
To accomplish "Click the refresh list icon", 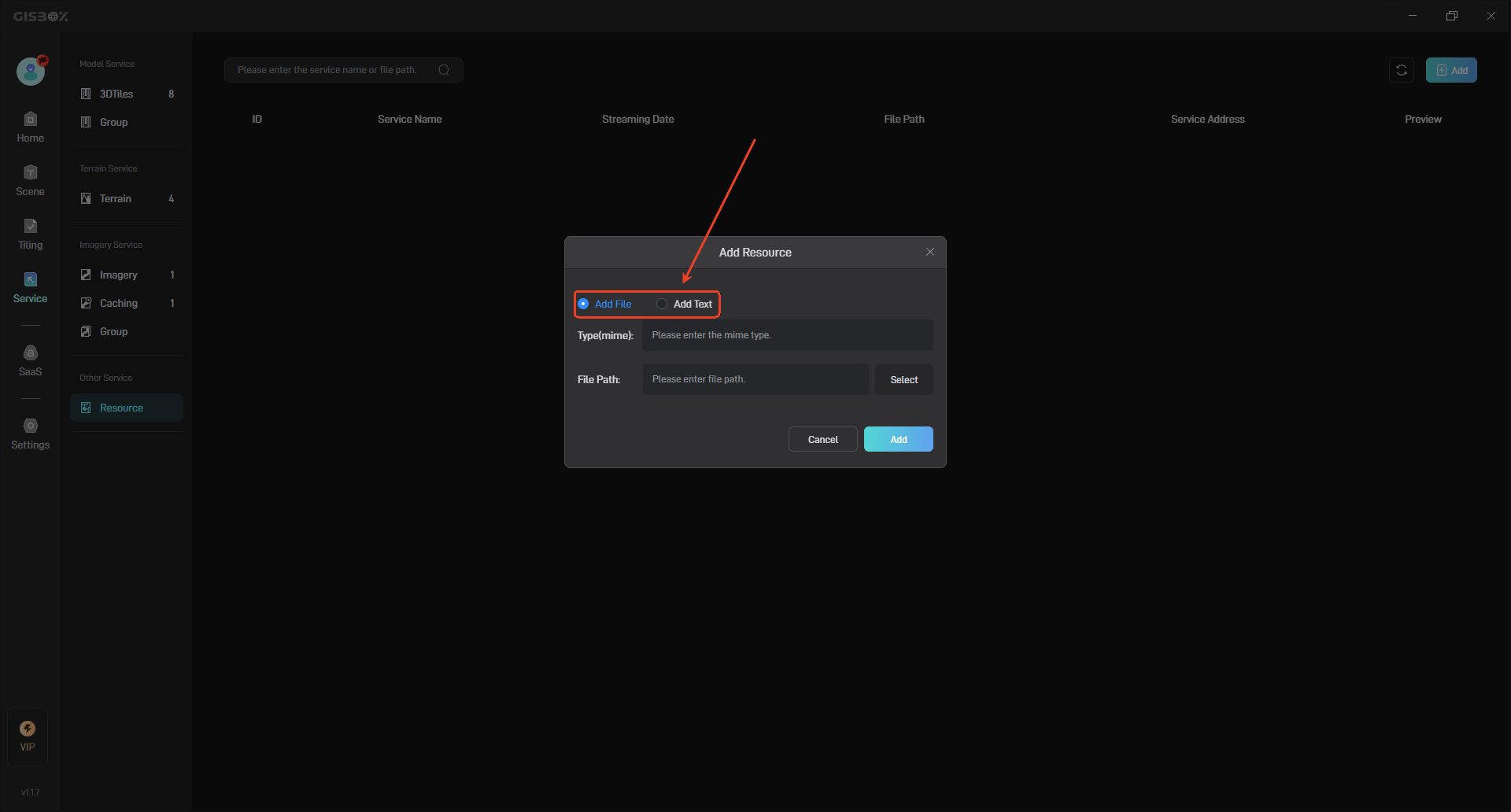I will click(x=1402, y=70).
